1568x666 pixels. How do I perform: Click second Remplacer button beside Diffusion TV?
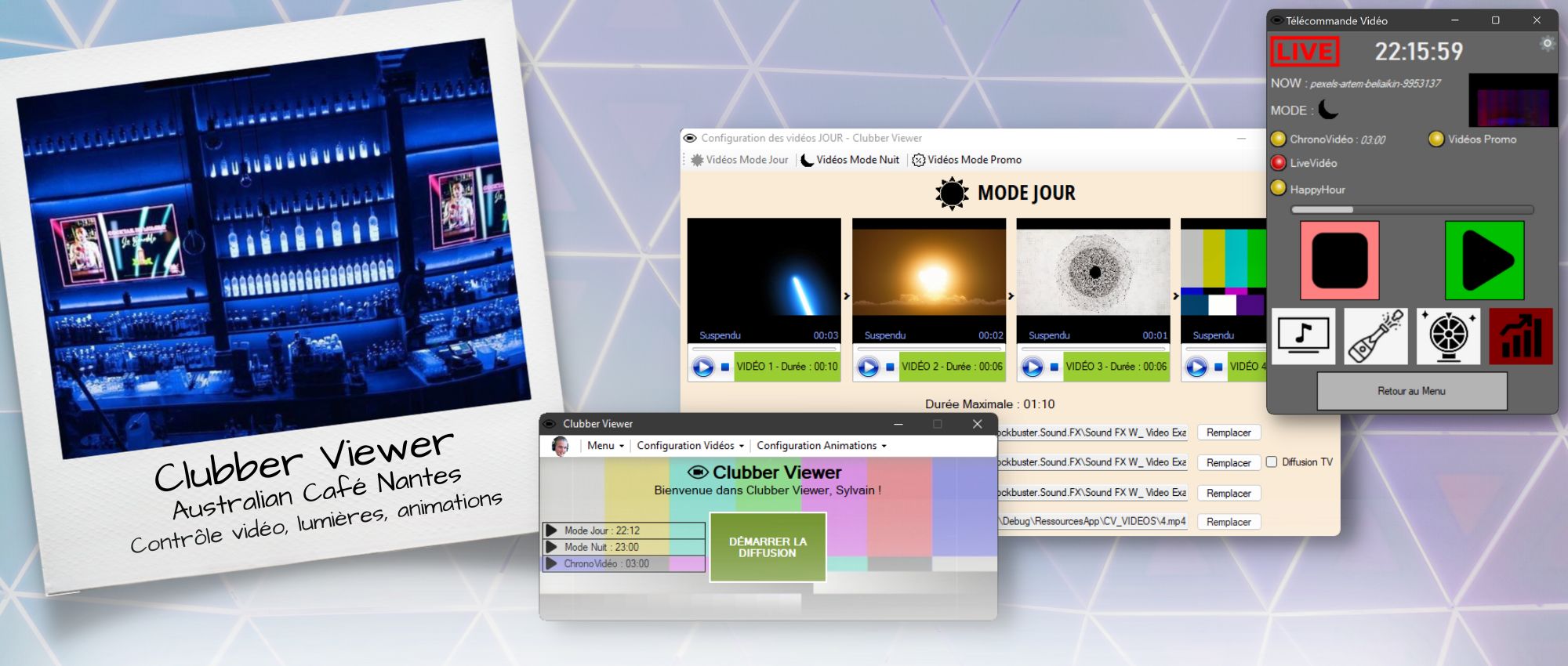(x=1229, y=463)
